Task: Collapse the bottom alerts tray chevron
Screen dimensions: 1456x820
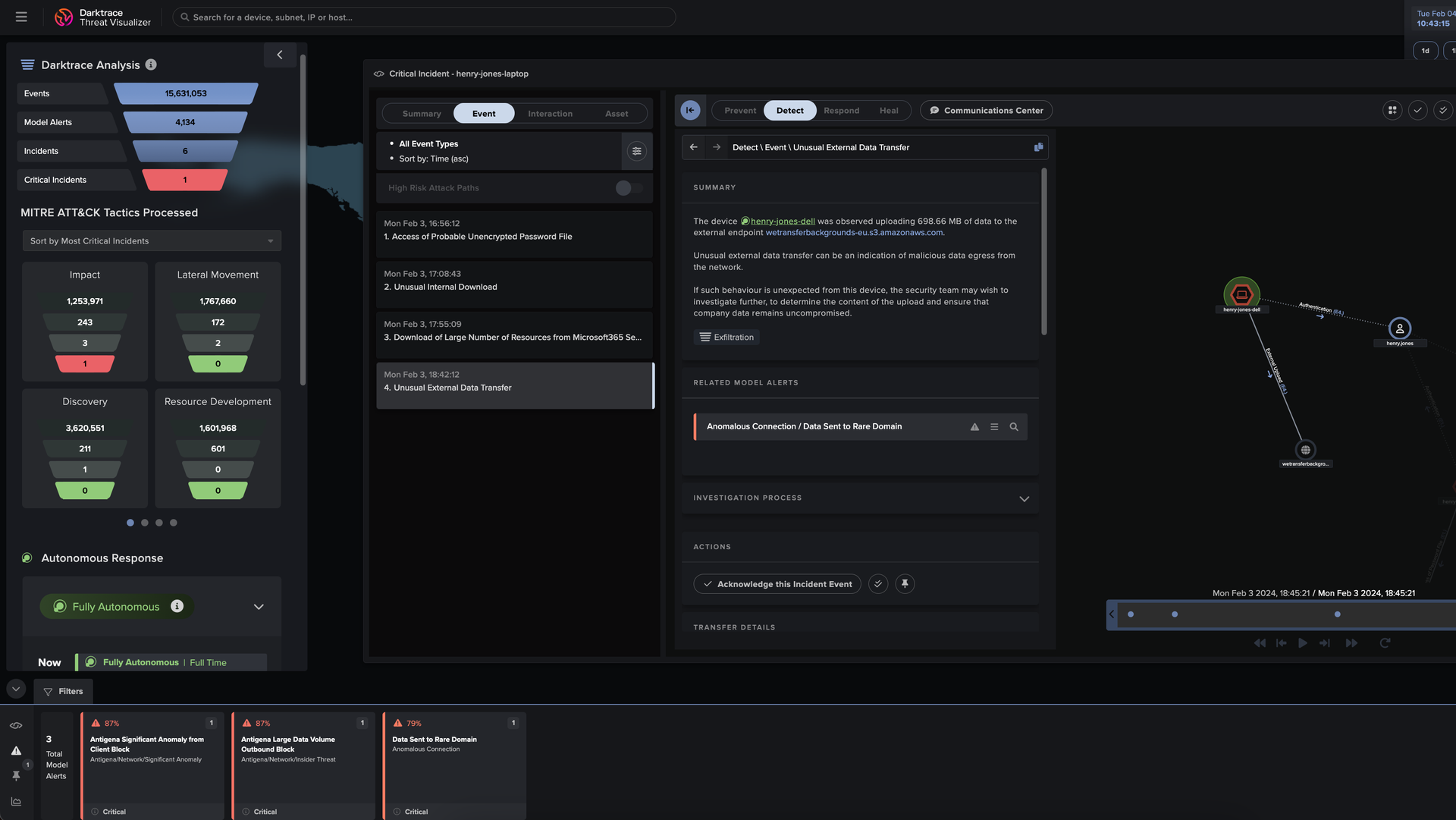Action: 16,689
